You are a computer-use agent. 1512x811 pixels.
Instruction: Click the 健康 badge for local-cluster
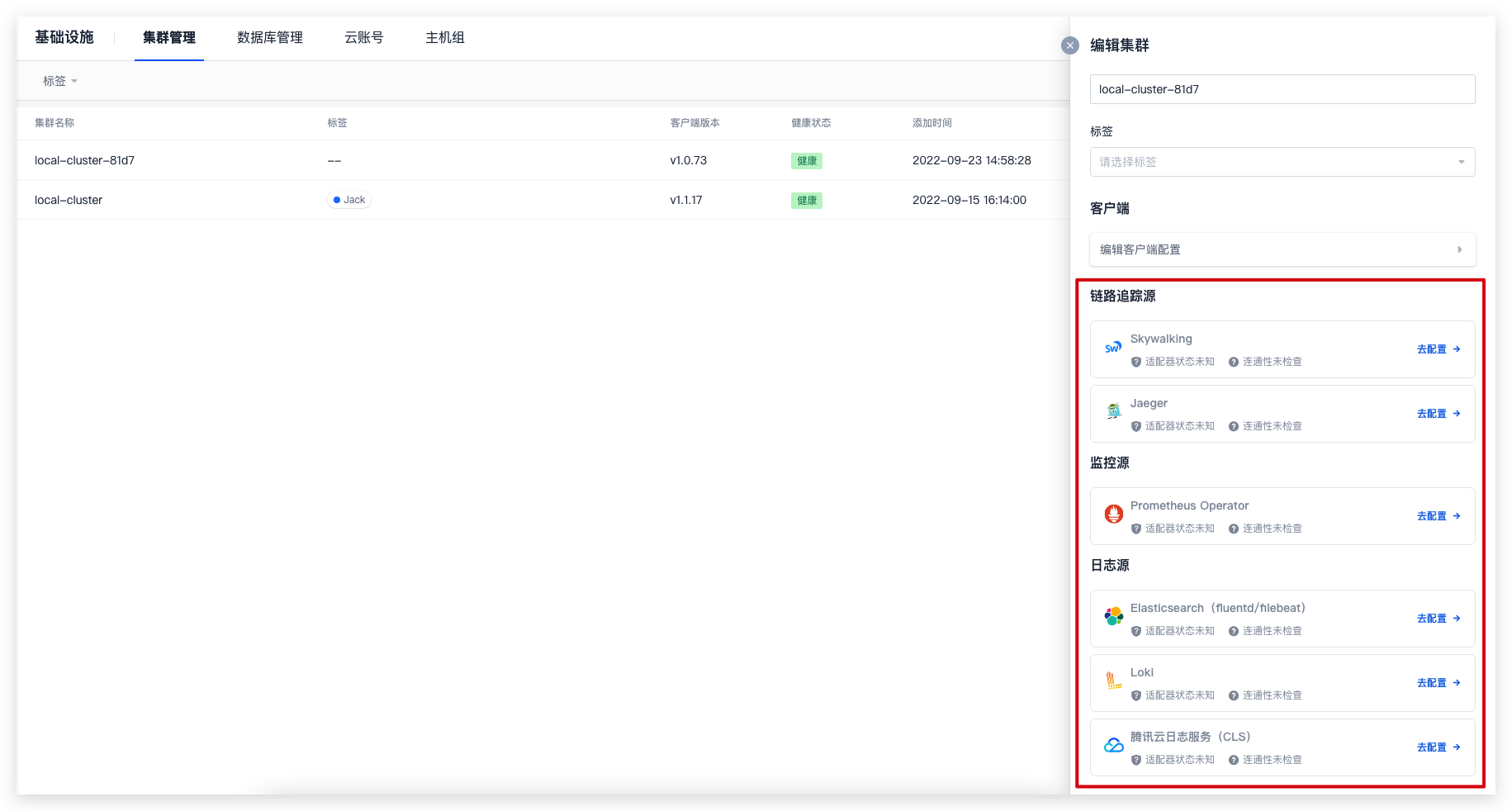click(807, 201)
